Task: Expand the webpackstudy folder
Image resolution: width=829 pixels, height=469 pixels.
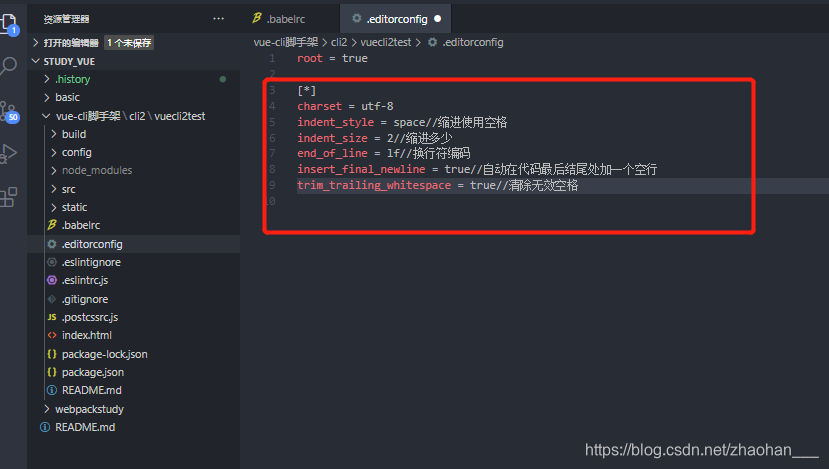Action: [x=47, y=409]
